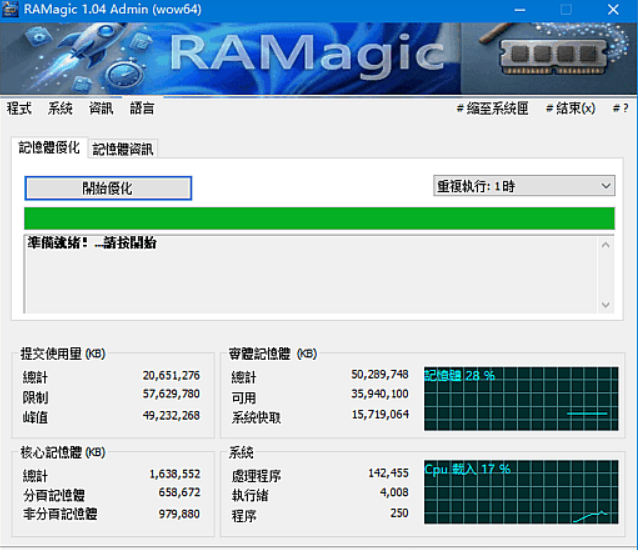Click the RAMagic app icon in title bar
Viewport: 638px width, 550px height.
click(10, 9)
